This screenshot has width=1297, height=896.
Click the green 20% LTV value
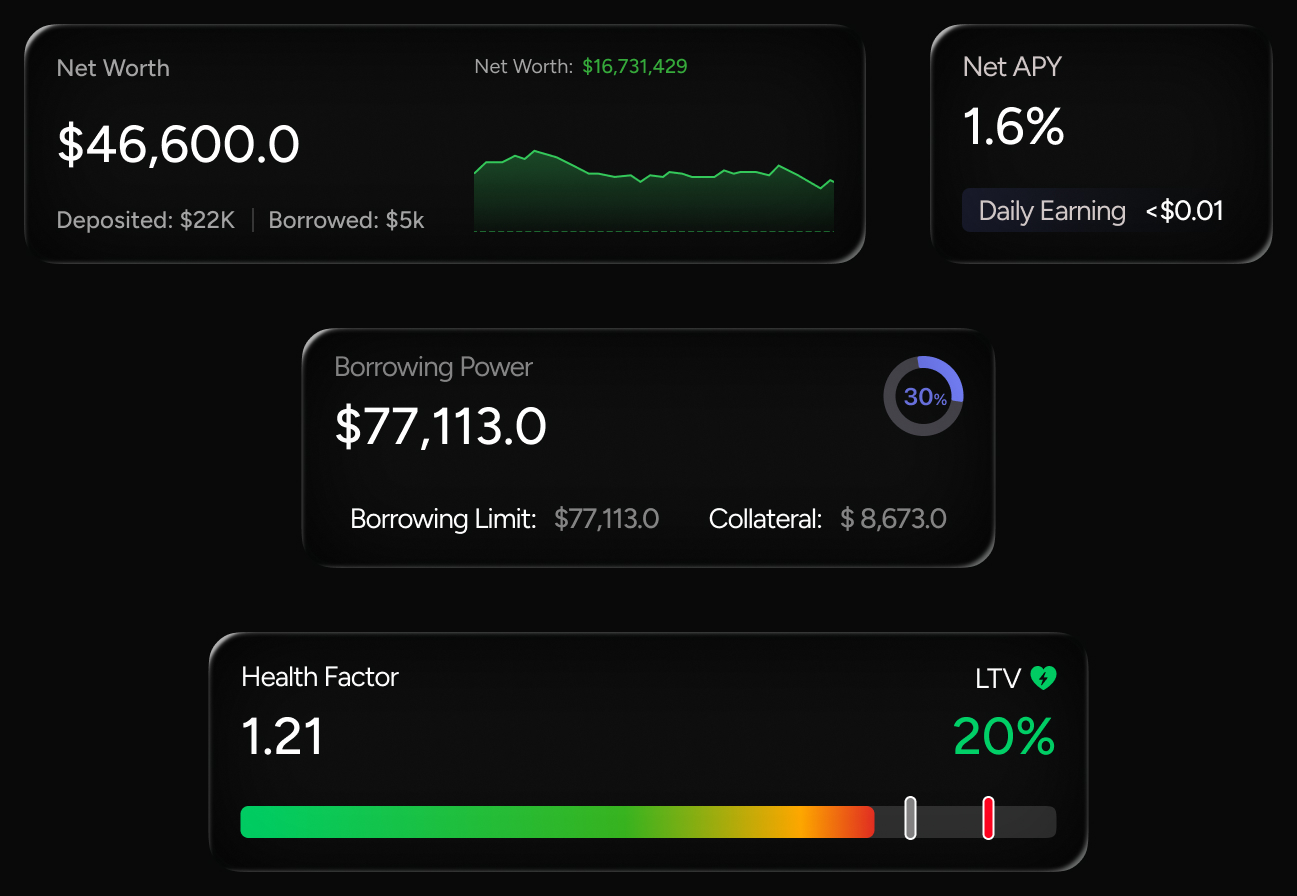point(1004,737)
